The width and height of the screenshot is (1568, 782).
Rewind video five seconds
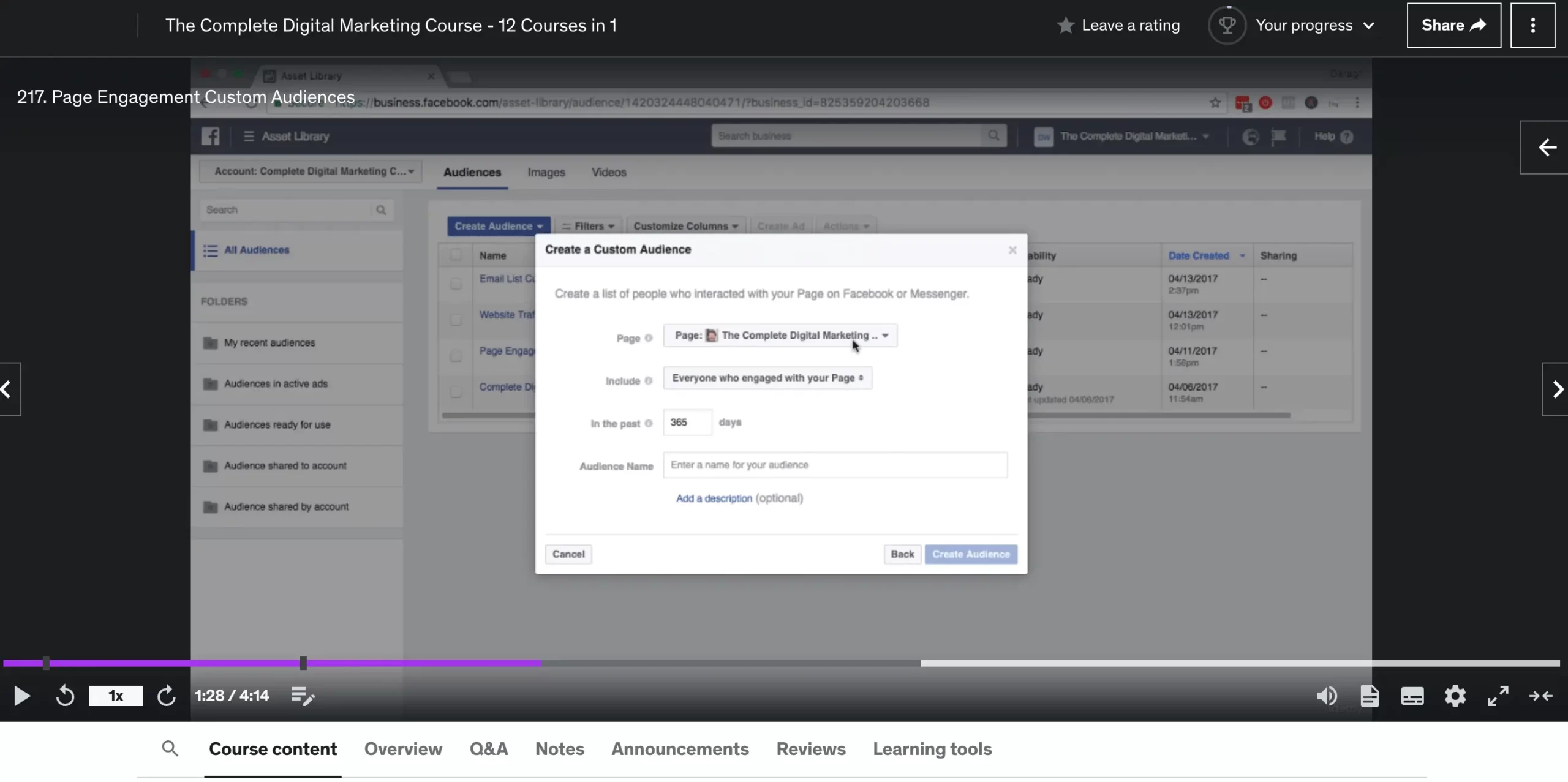(x=65, y=696)
